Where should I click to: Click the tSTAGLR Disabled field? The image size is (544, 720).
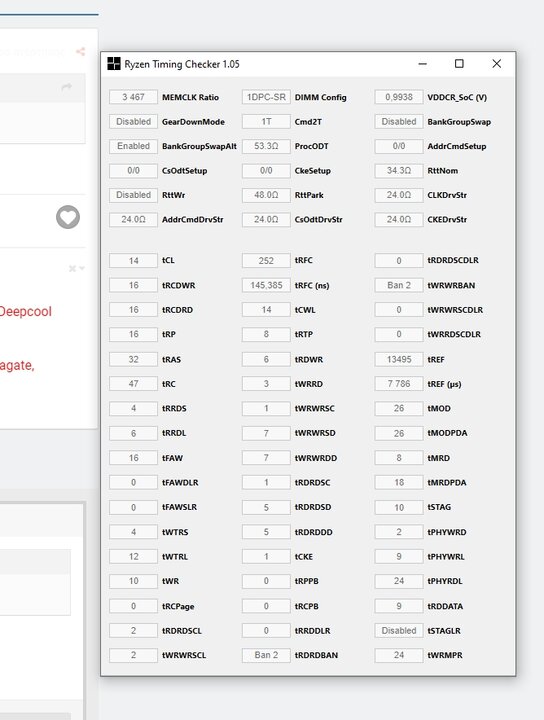point(399,630)
